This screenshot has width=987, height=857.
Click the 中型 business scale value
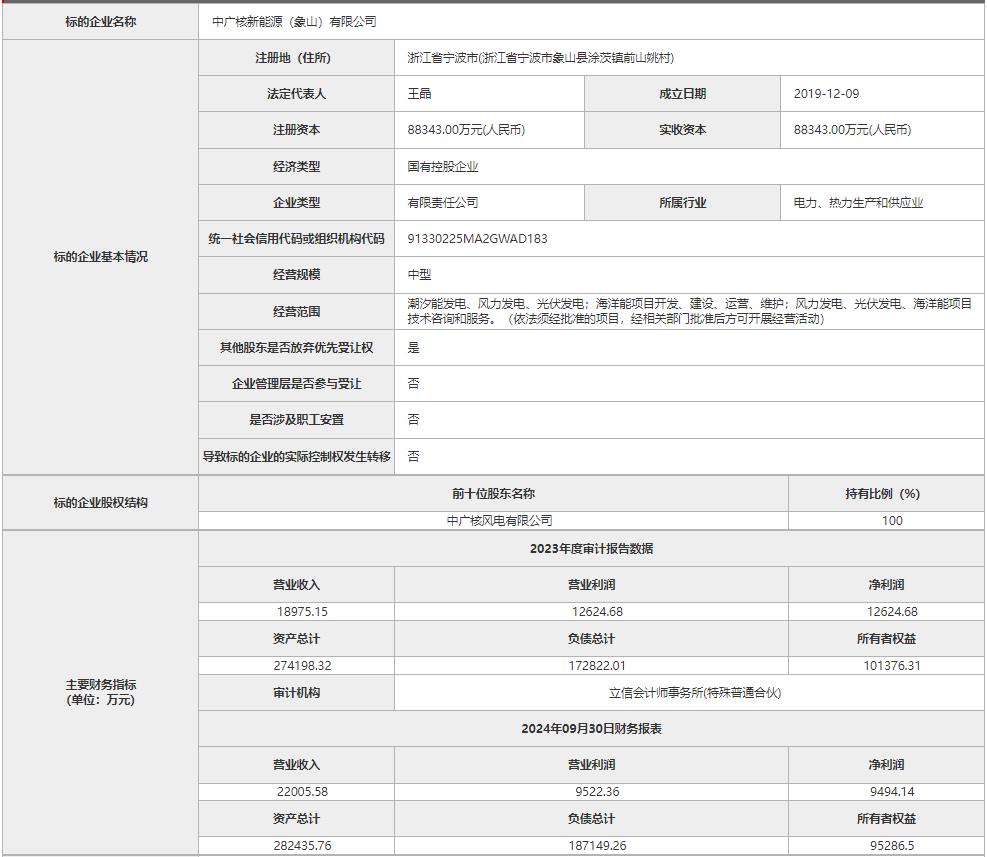[419, 275]
